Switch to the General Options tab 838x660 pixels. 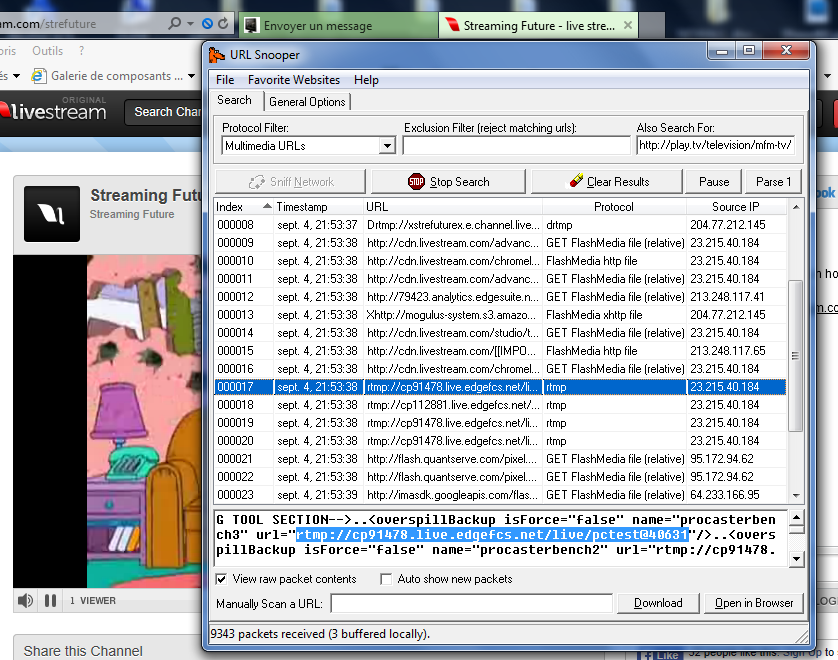(307, 102)
